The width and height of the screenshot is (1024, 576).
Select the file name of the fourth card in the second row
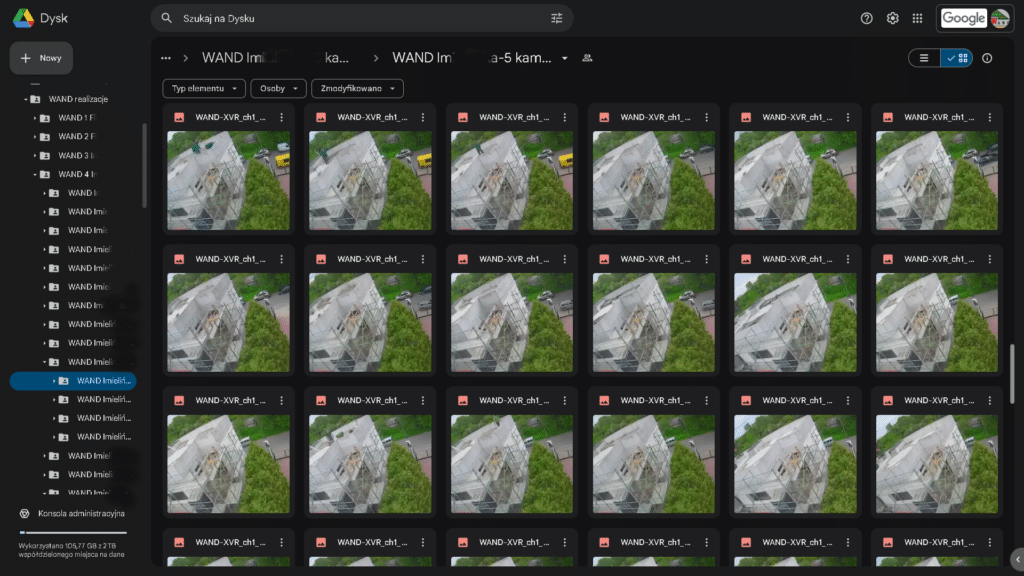tap(655, 259)
